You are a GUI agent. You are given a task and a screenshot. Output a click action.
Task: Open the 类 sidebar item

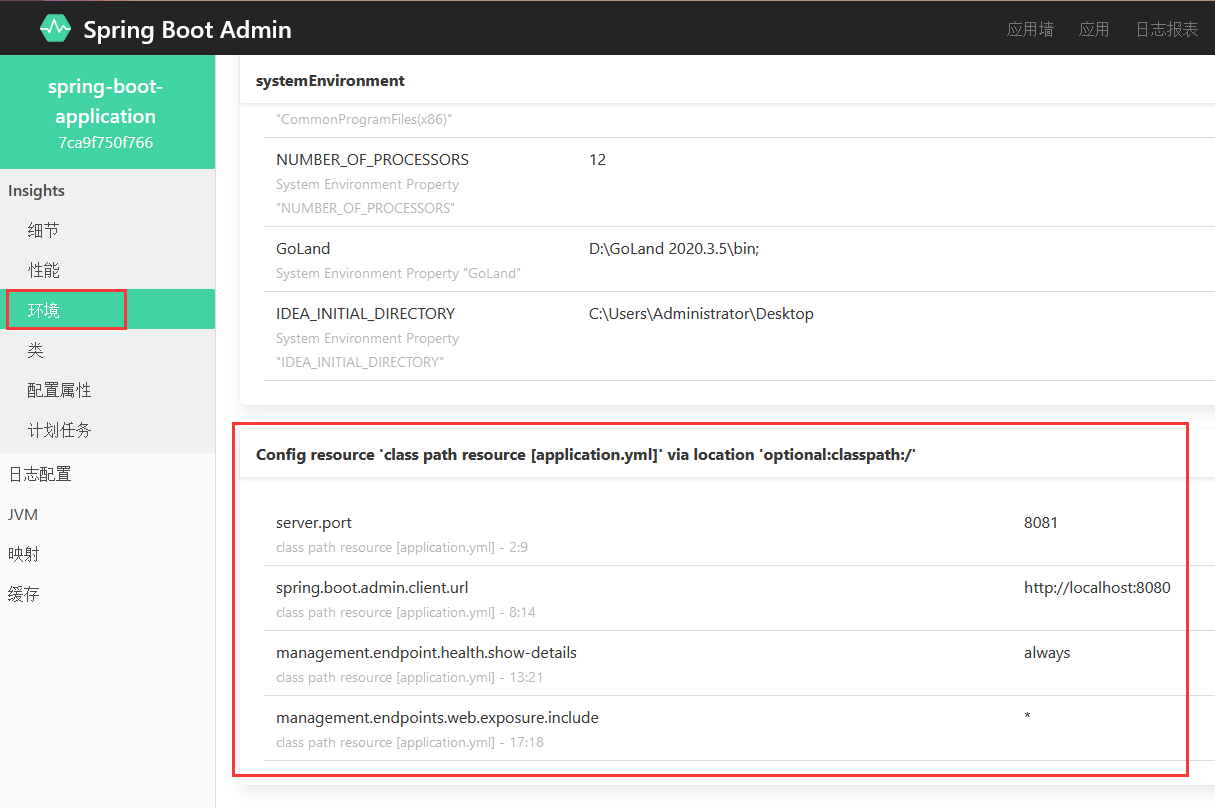point(107,350)
